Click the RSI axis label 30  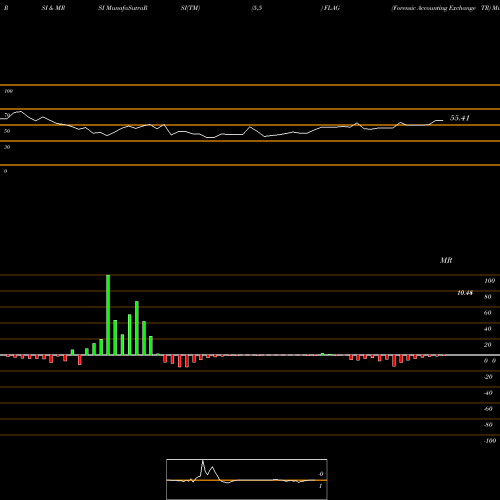click(x=7, y=147)
